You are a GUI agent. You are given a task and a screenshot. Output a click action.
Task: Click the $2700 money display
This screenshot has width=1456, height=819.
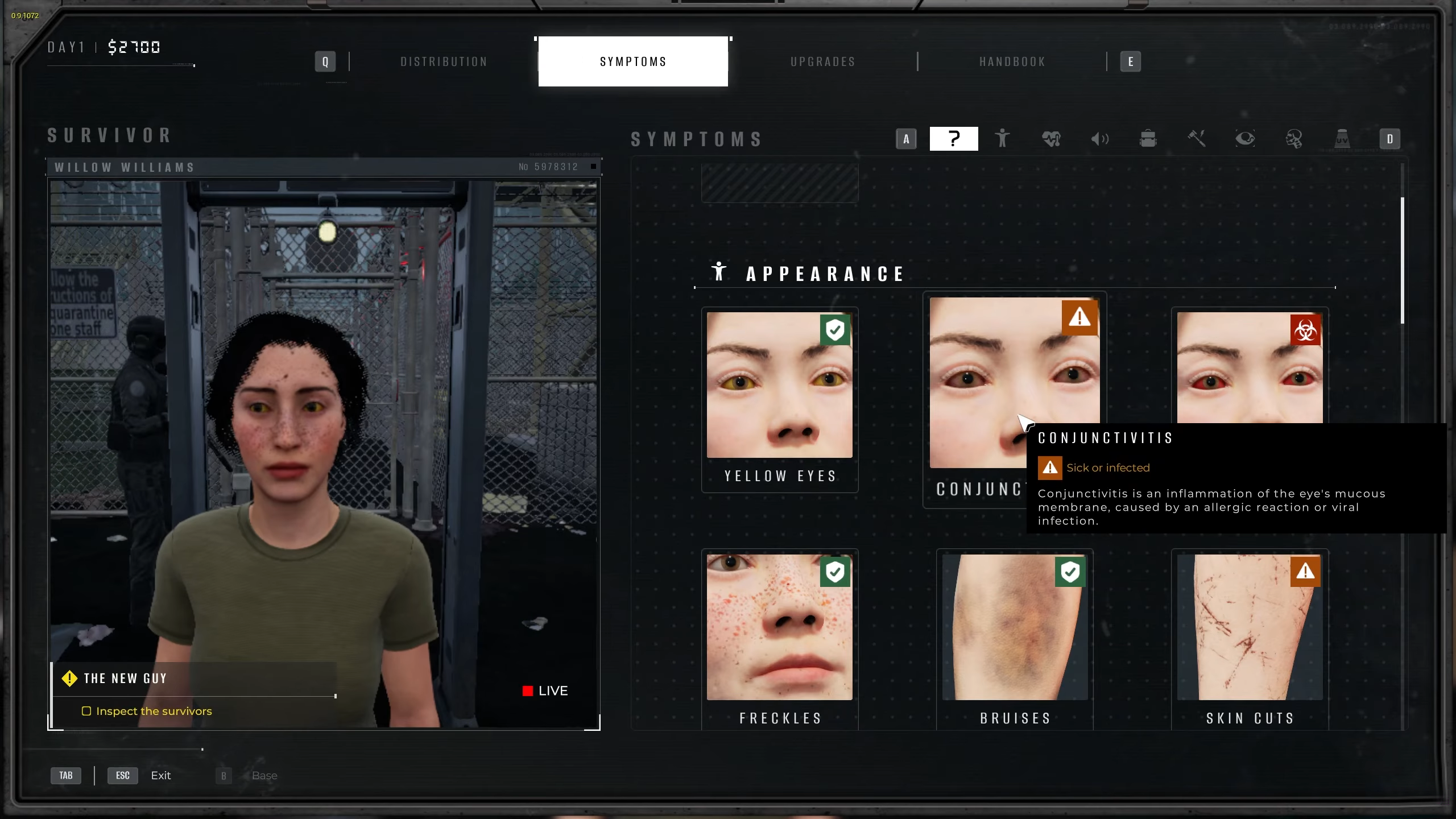point(134,47)
